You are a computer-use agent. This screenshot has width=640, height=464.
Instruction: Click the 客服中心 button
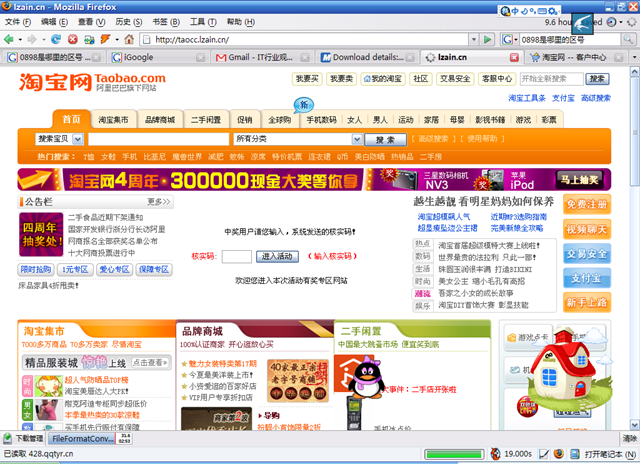point(497,79)
